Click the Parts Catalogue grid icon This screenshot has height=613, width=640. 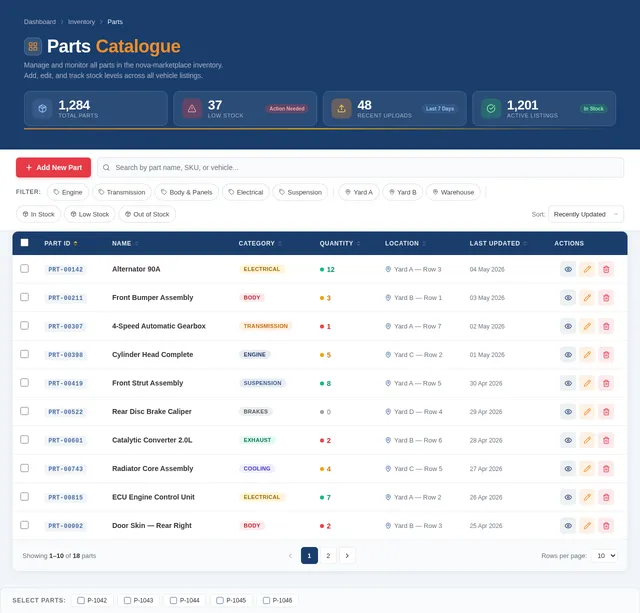pos(33,46)
